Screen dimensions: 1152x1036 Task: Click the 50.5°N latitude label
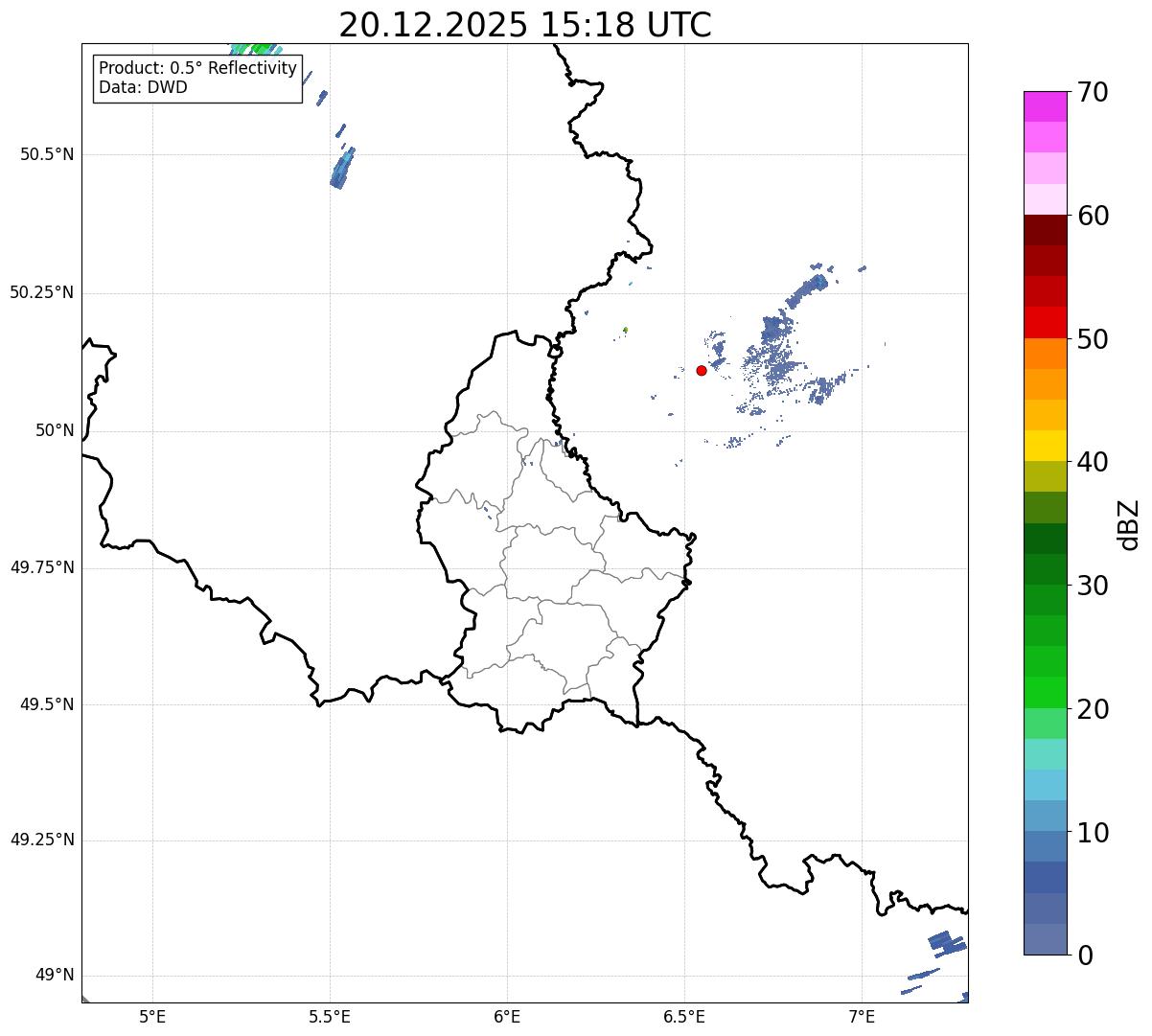pos(47,154)
